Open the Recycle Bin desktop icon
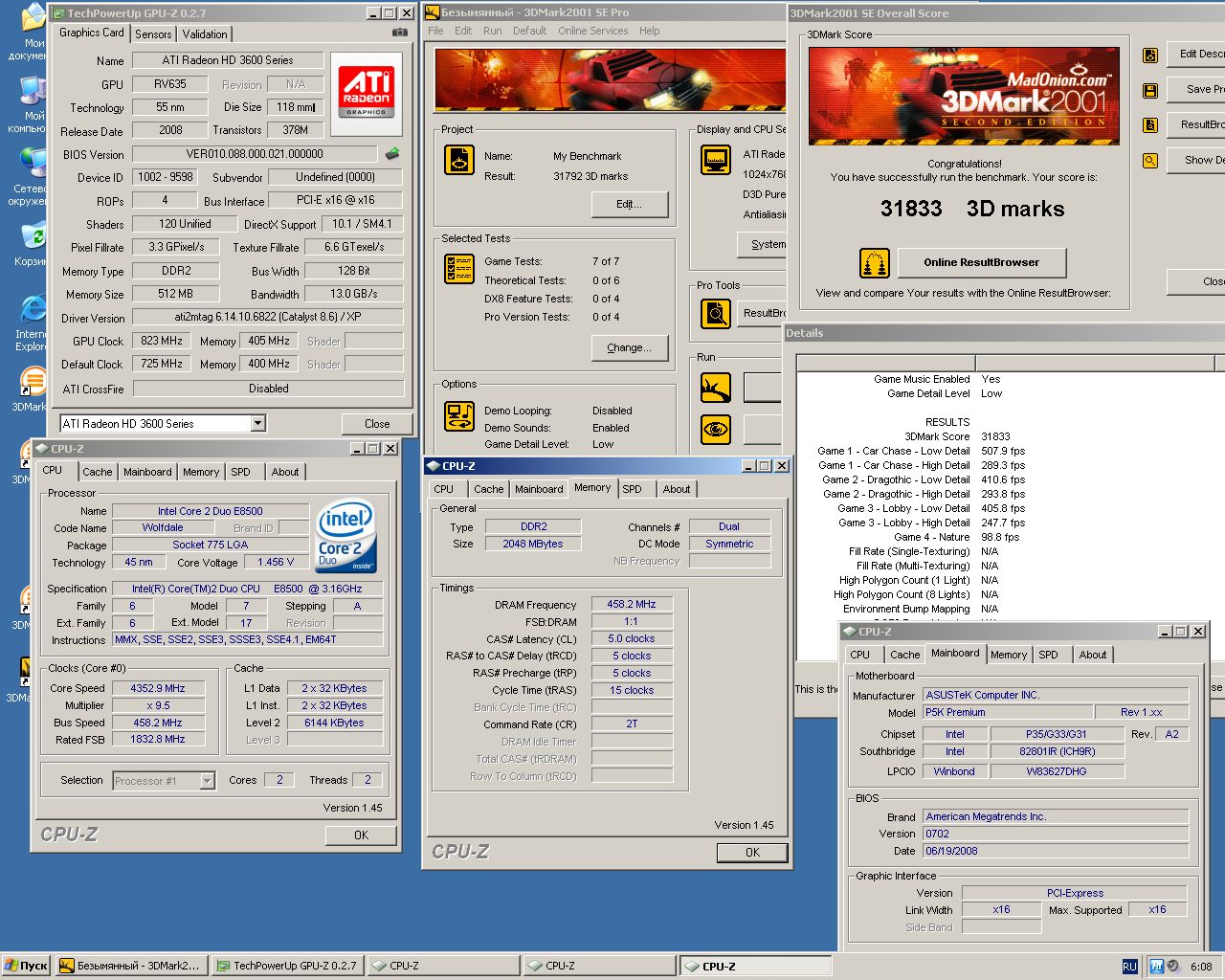 [32, 244]
